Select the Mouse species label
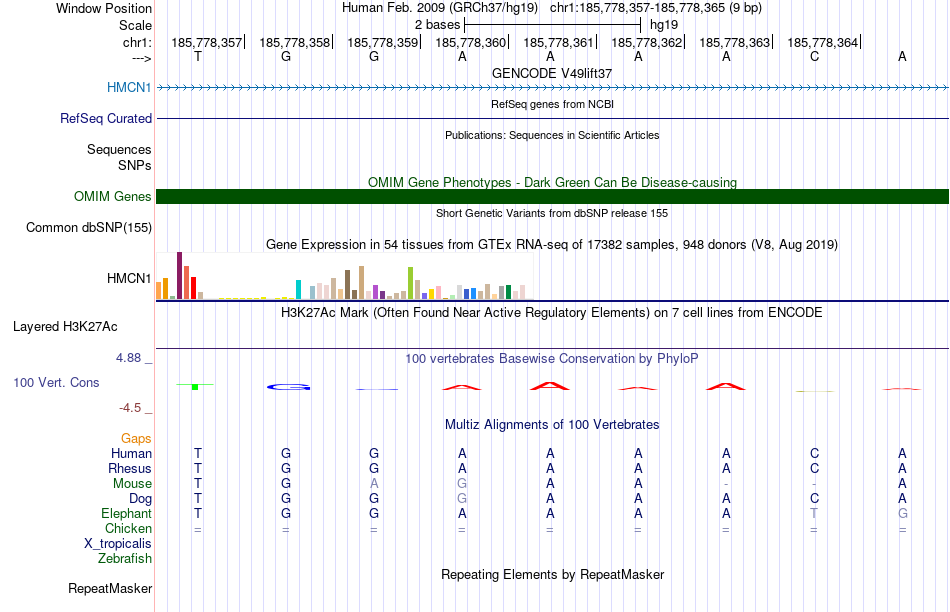This screenshot has height=612, width=950. tap(133, 484)
